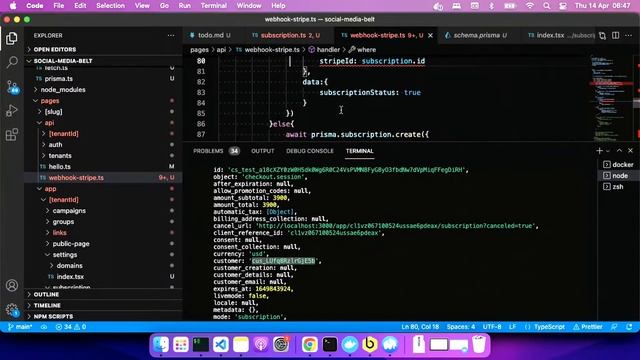640x360 pixels.
Task: Create a new terminal with plus icon
Action: click(x=599, y=151)
